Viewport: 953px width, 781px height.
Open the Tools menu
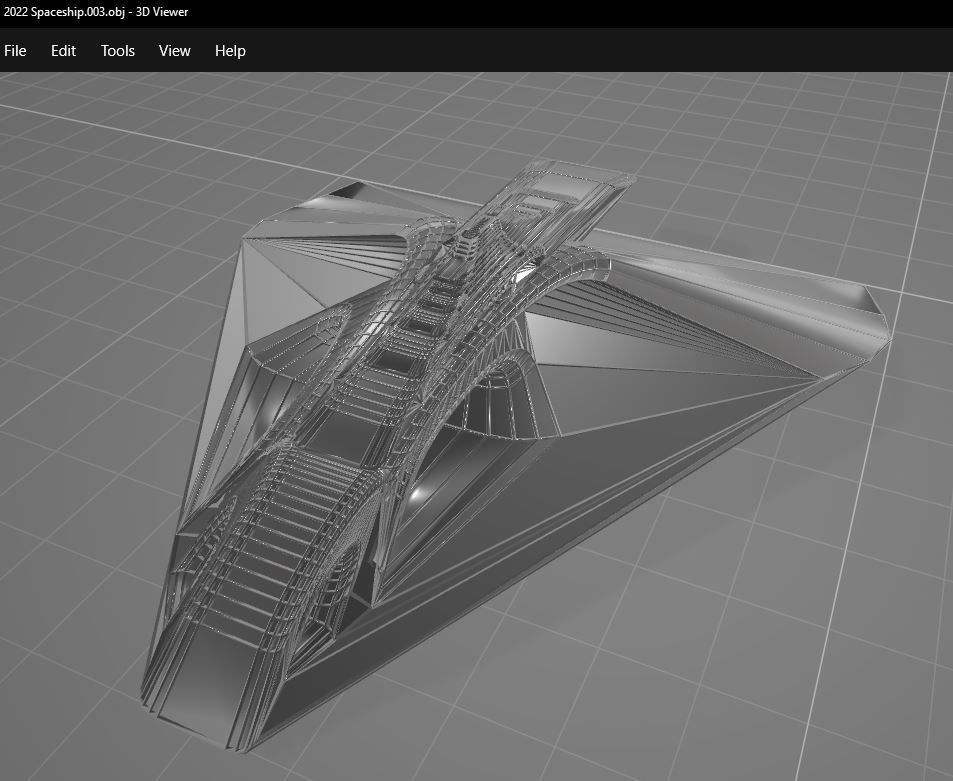click(118, 51)
